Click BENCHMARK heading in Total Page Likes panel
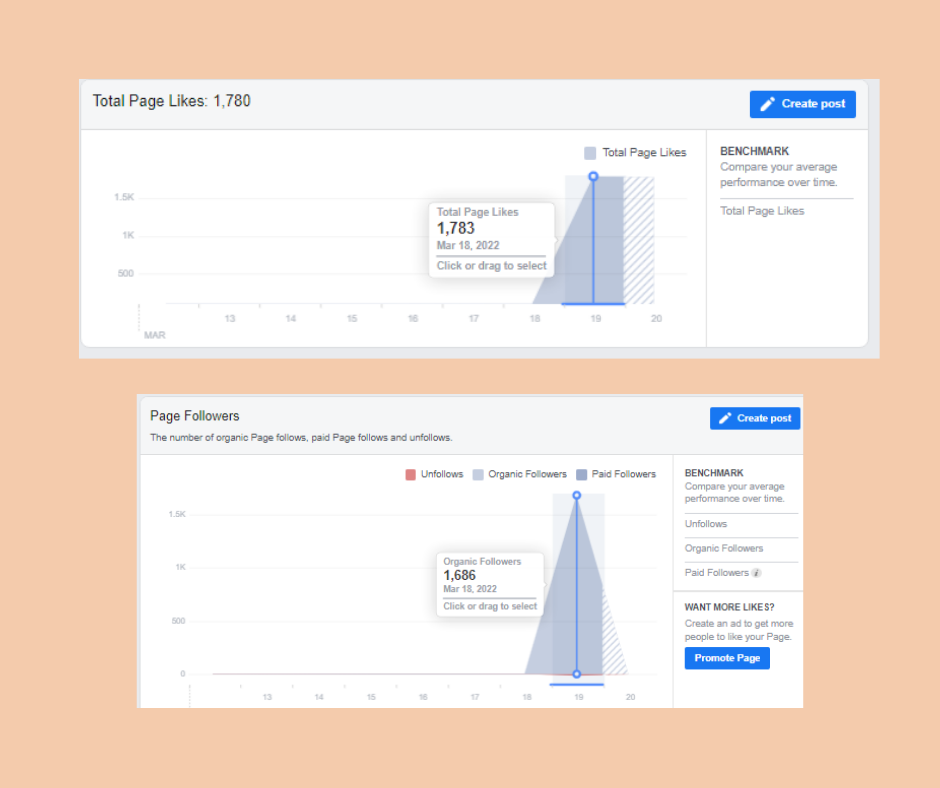This screenshot has height=788, width=940. click(754, 151)
